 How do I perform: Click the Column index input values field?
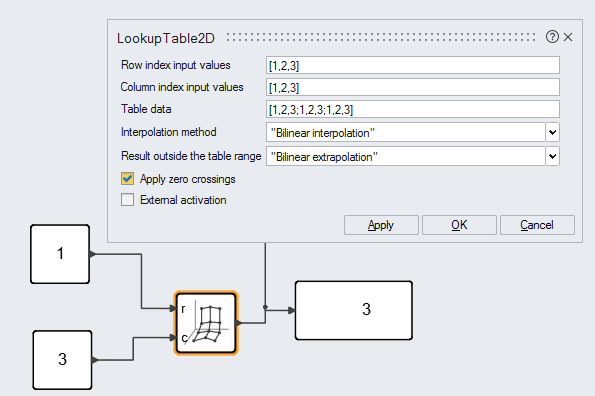coord(413,87)
